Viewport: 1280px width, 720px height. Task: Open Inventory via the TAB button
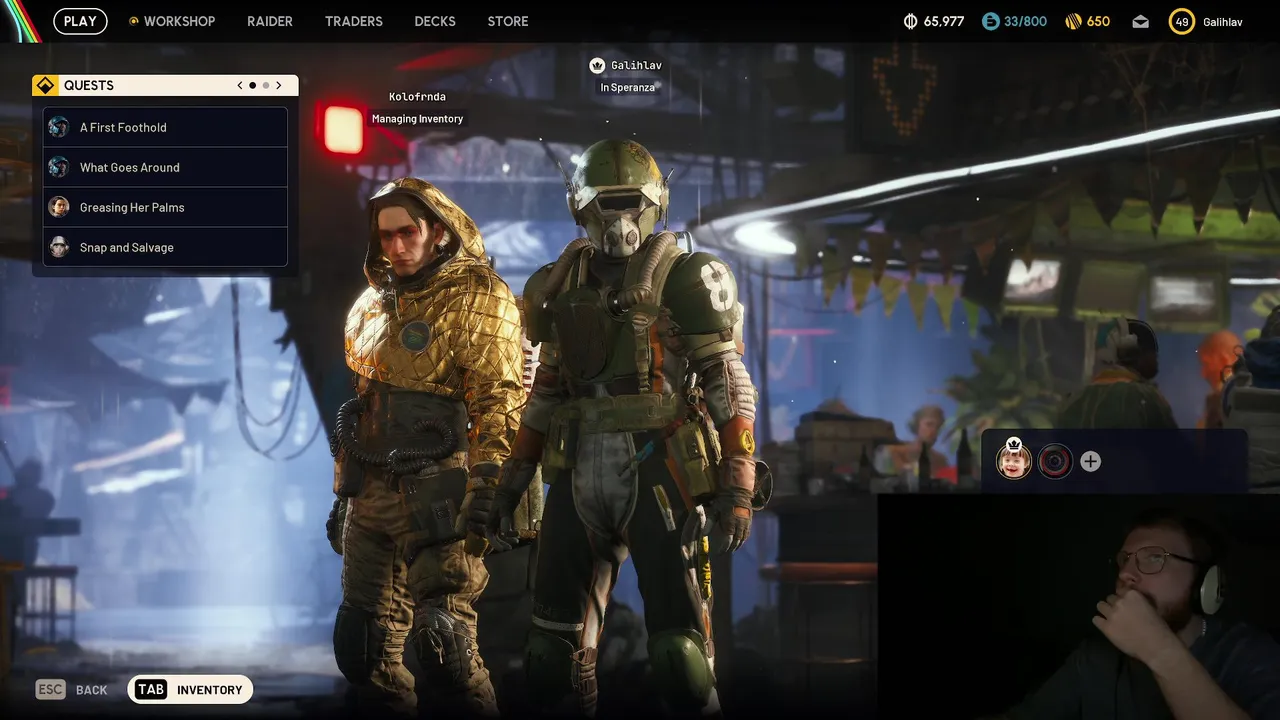191,690
